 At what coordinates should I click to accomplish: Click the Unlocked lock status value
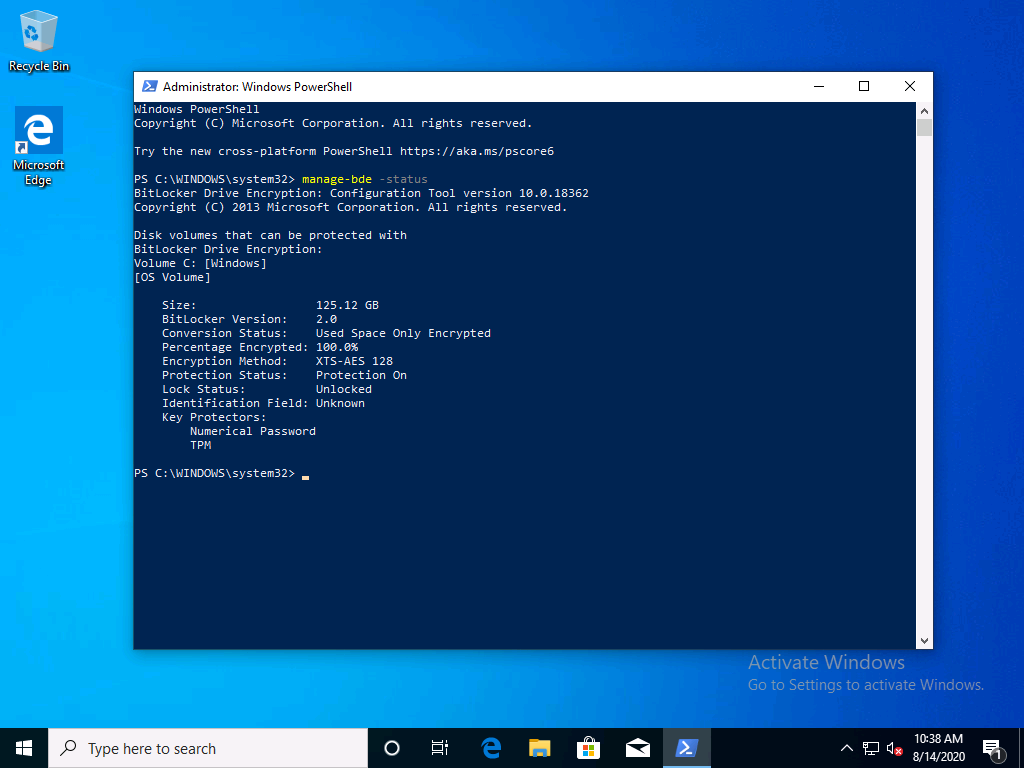[x=344, y=389]
